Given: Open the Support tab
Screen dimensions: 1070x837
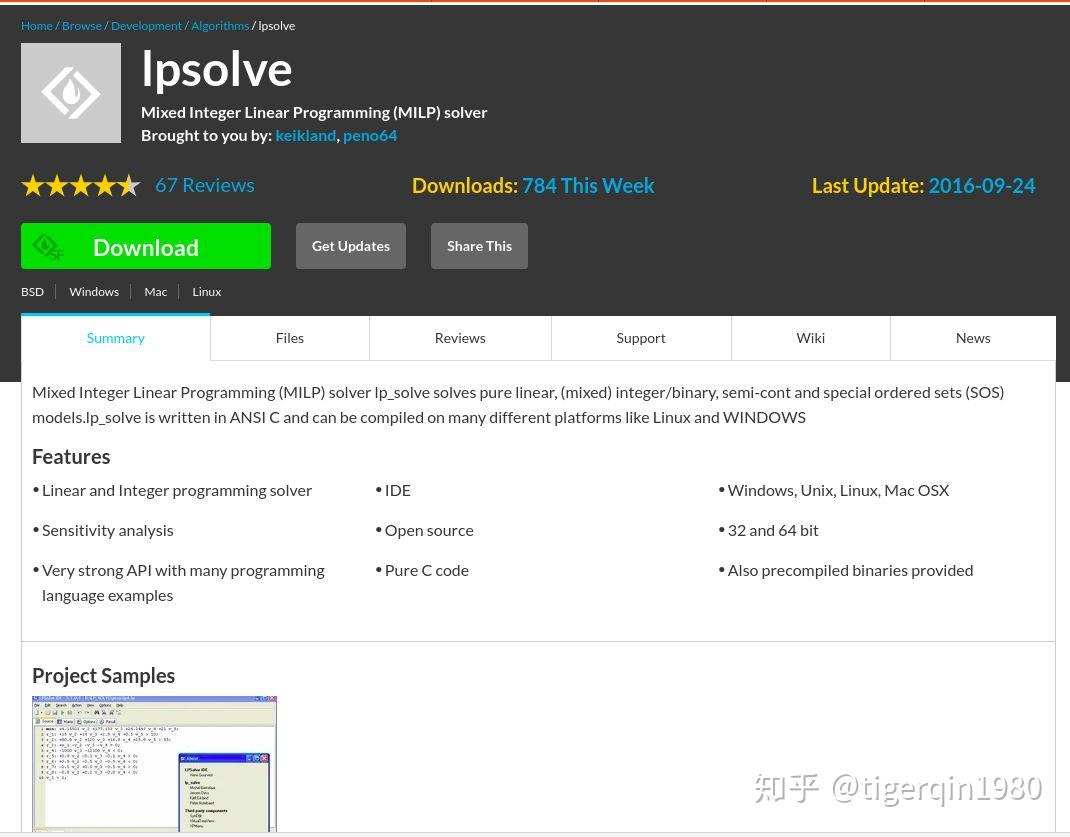Looking at the screenshot, I should (640, 338).
